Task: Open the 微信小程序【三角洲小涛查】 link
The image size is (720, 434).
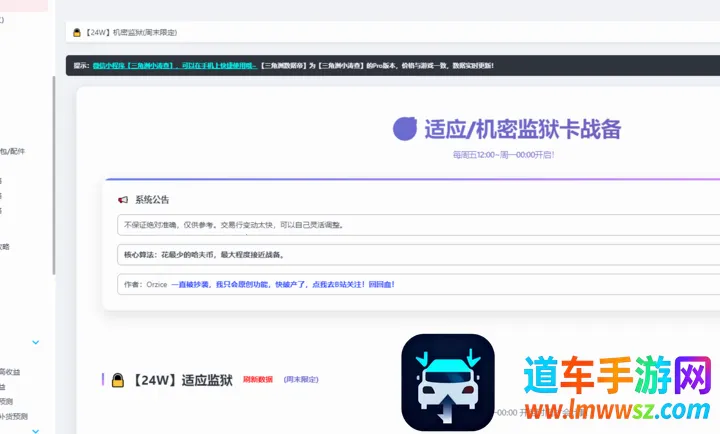Action: 137,66
